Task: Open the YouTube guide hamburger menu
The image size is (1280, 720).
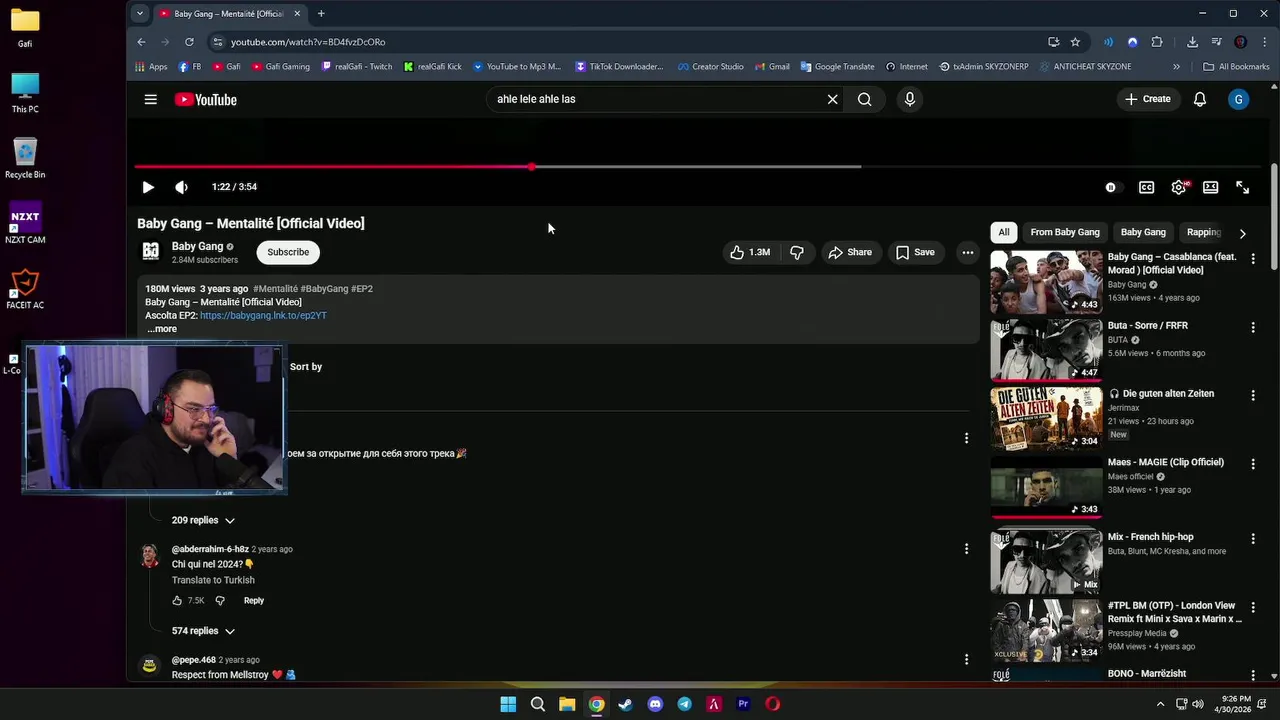Action: point(150,99)
